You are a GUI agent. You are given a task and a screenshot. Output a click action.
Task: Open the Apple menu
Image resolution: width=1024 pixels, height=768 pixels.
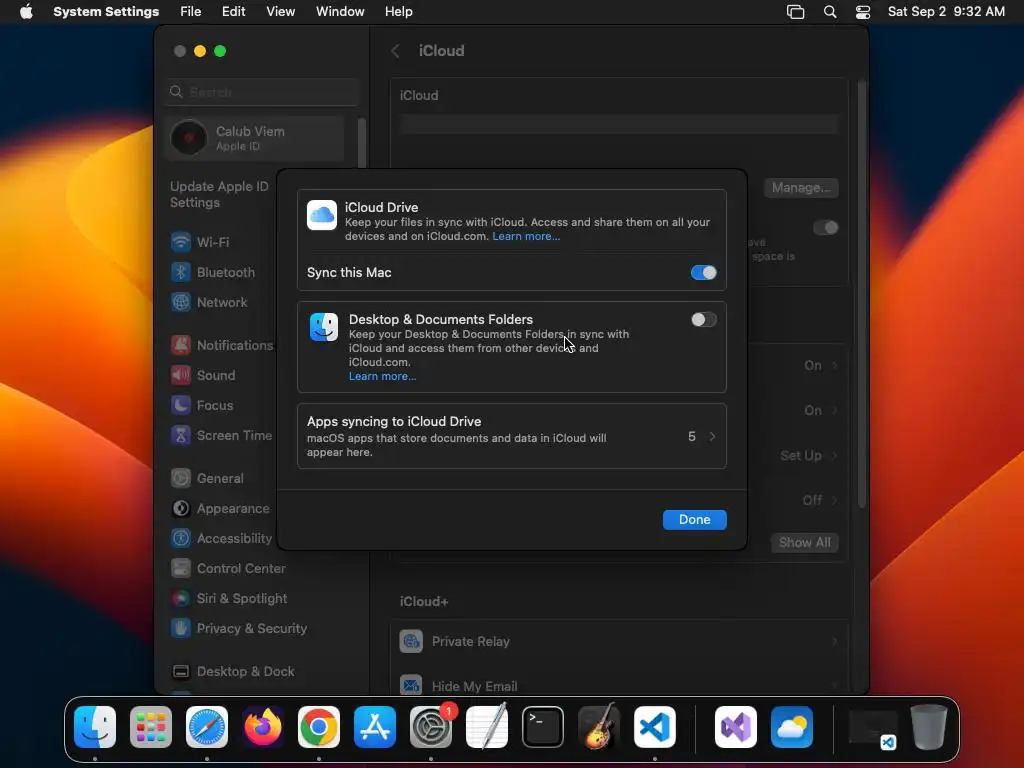tap(26, 12)
